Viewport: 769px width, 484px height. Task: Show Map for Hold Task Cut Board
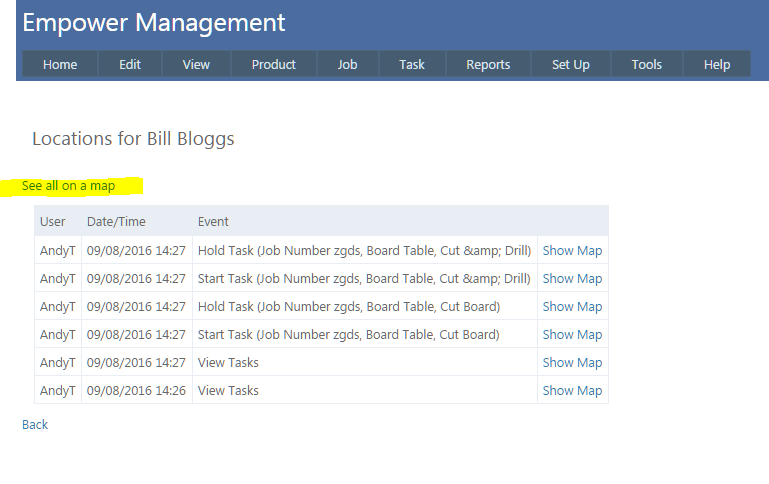572,307
